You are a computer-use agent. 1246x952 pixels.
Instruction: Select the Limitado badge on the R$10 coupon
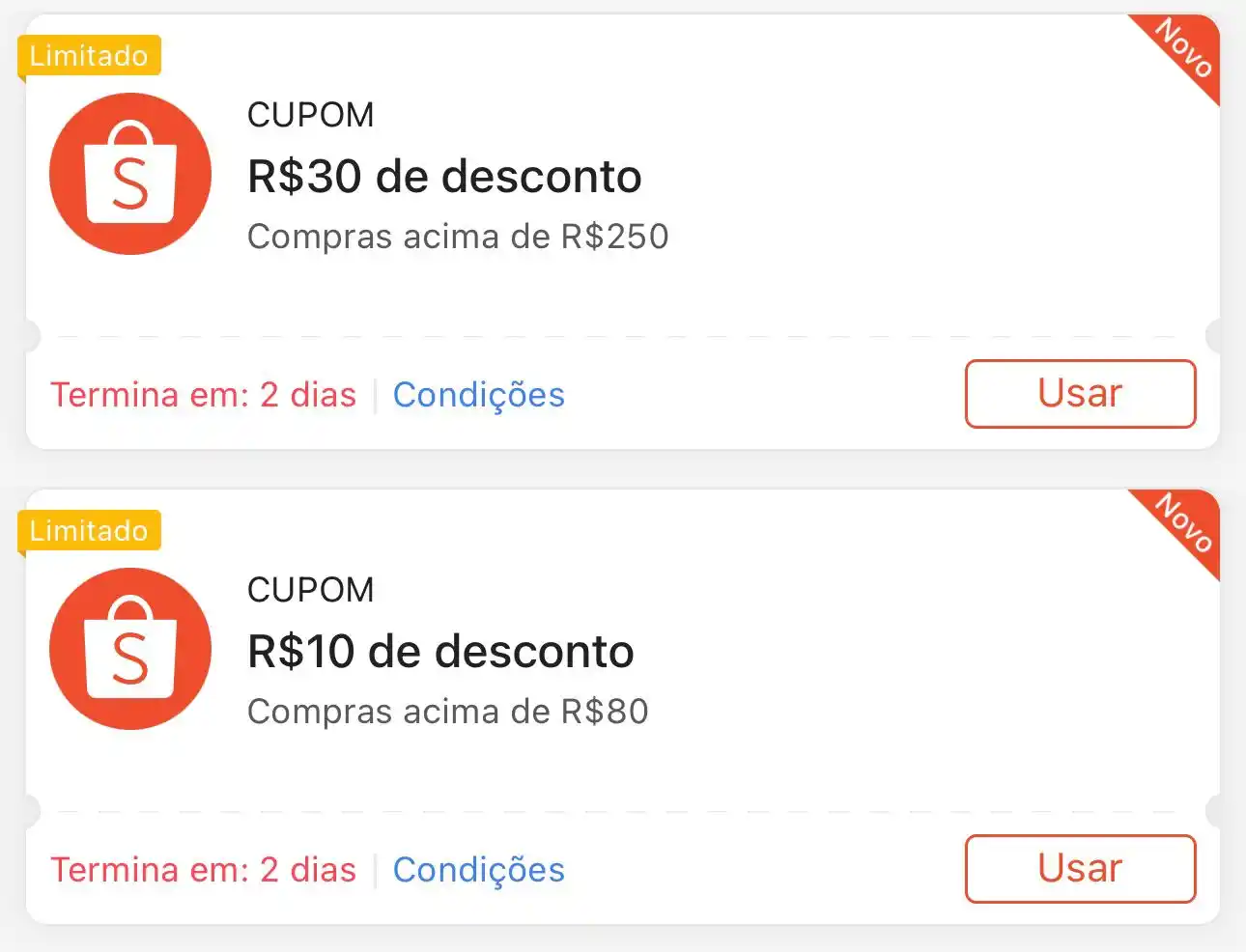tap(89, 531)
